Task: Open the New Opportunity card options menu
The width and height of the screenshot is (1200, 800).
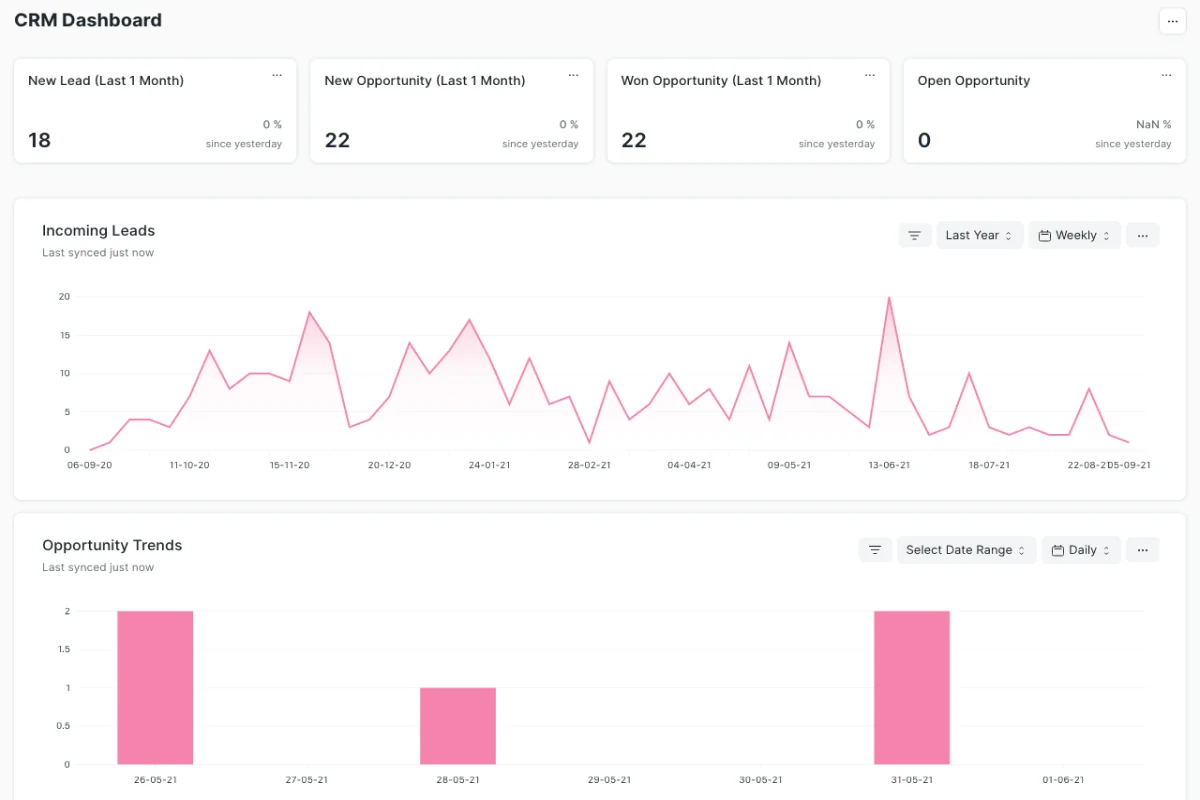Action: [573, 75]
